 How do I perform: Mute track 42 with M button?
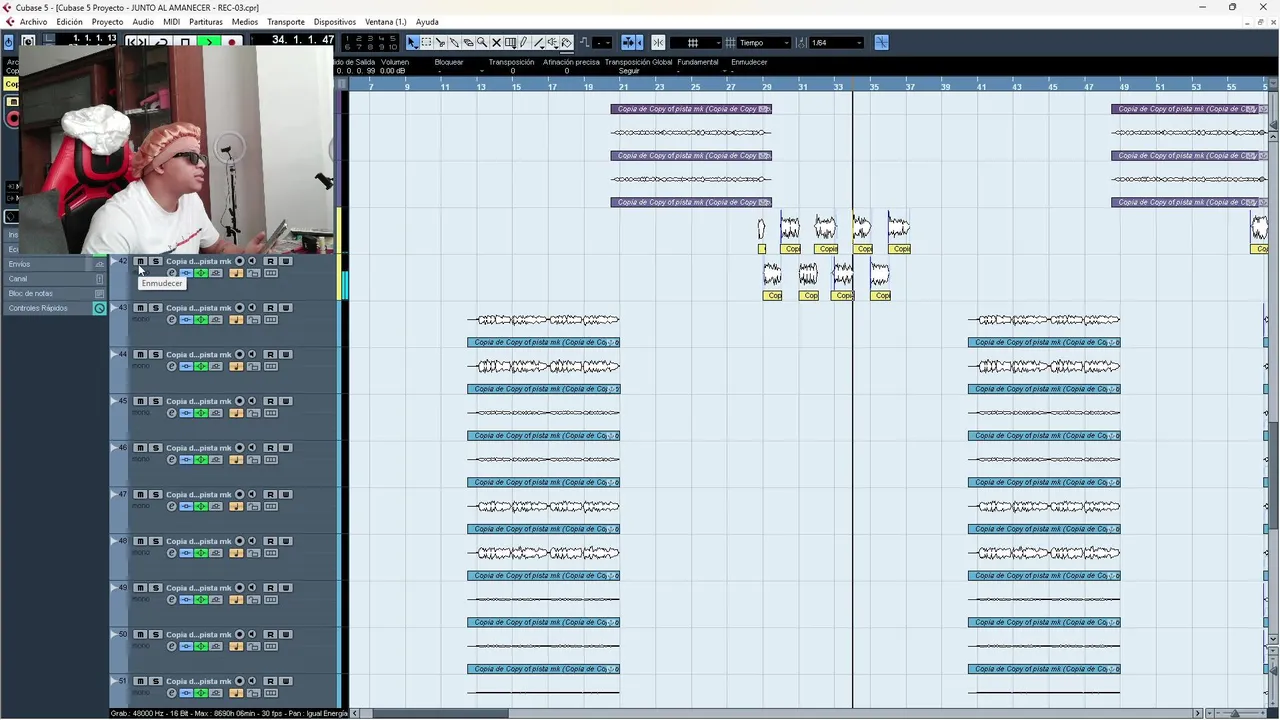140,261
